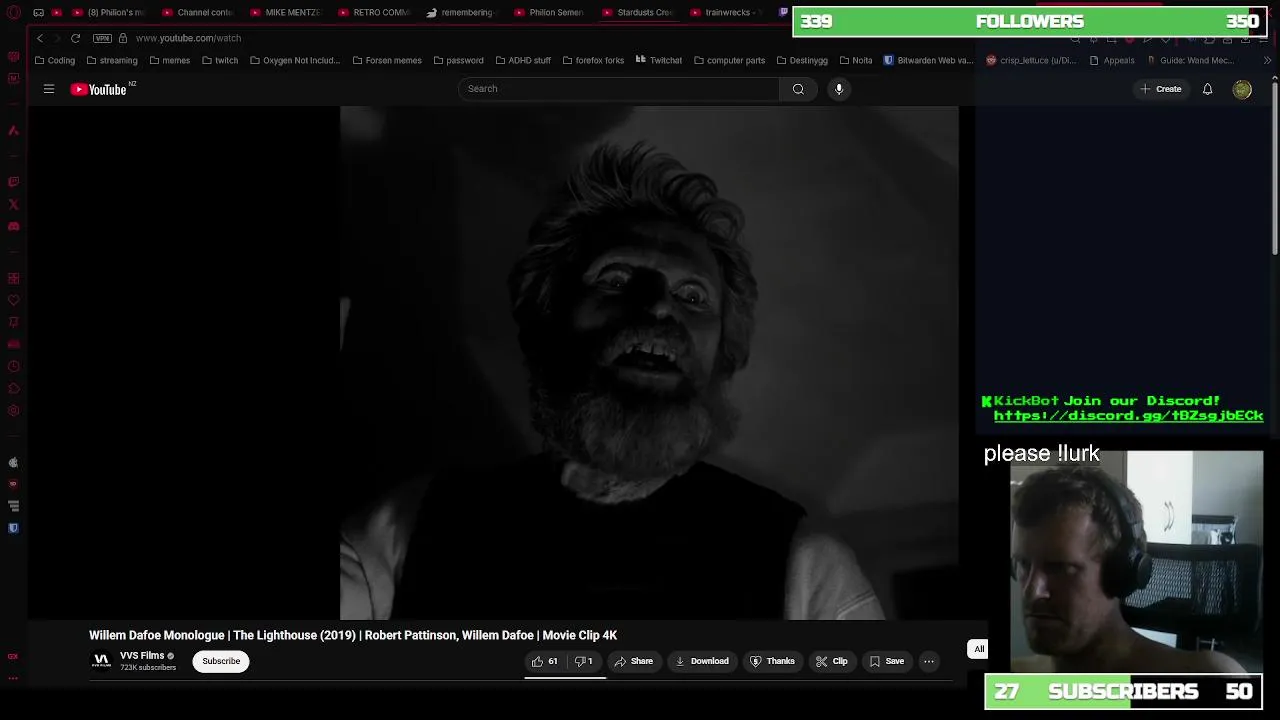Open the forefox forks folder
Viewport: 1280px width, 720px height.
click(x=592, y=60)
